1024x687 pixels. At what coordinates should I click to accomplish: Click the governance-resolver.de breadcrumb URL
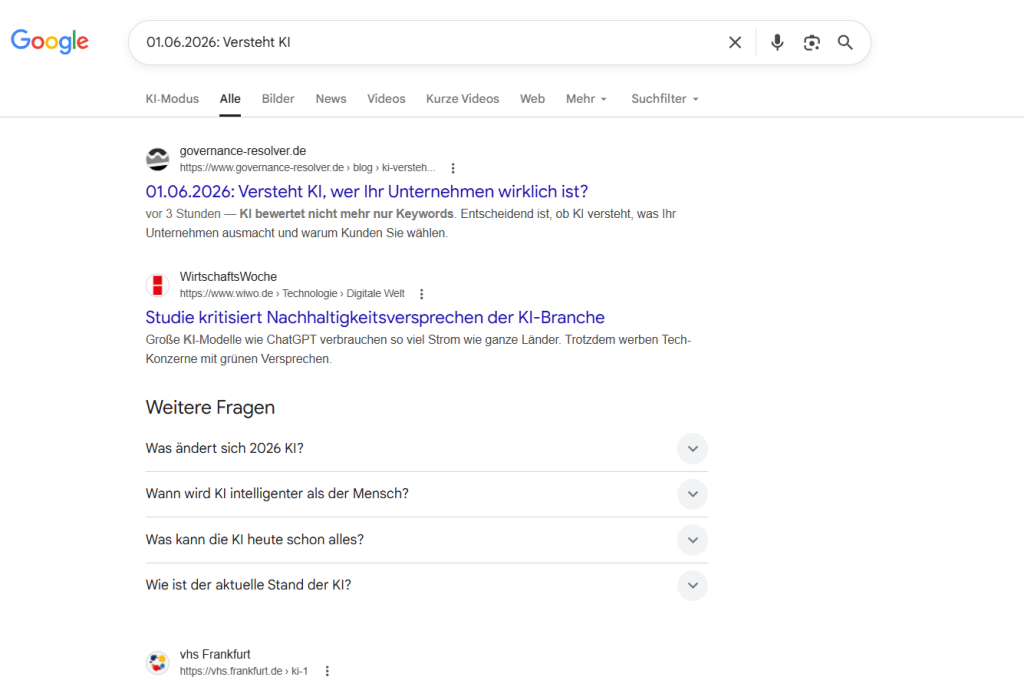(x=307, y=168)
